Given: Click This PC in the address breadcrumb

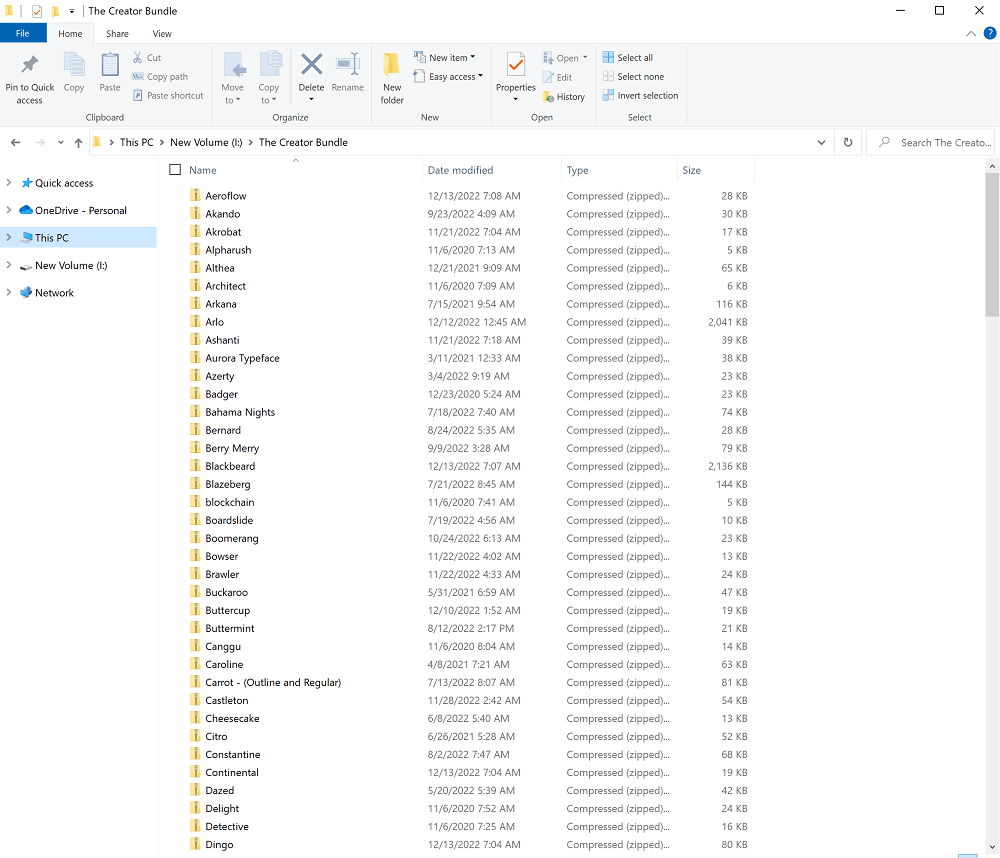Looking at the screenshot, I should [x=136, y=142].
